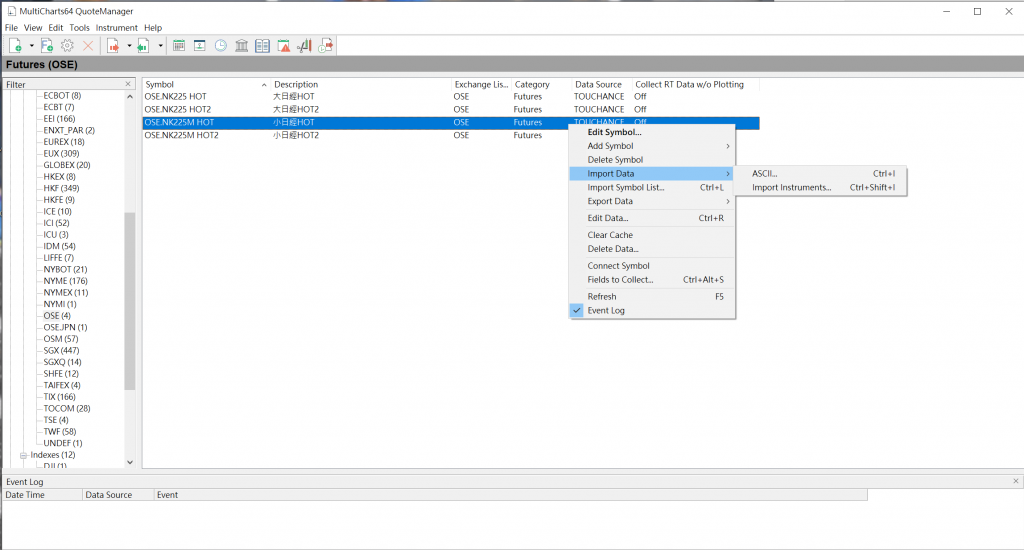Choose ASCII... from Import Data submenu
The image size is (1024, 550).
(820, 173)
